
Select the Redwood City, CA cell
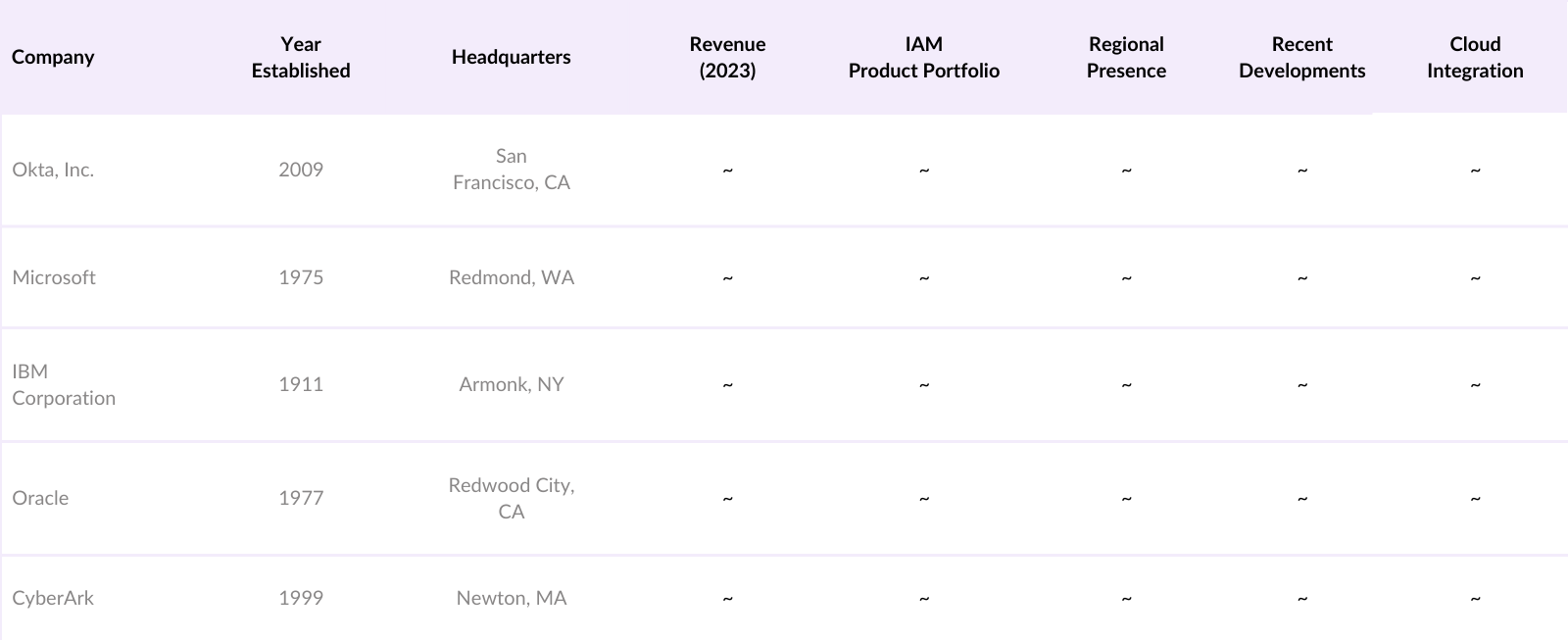[511, 498]
